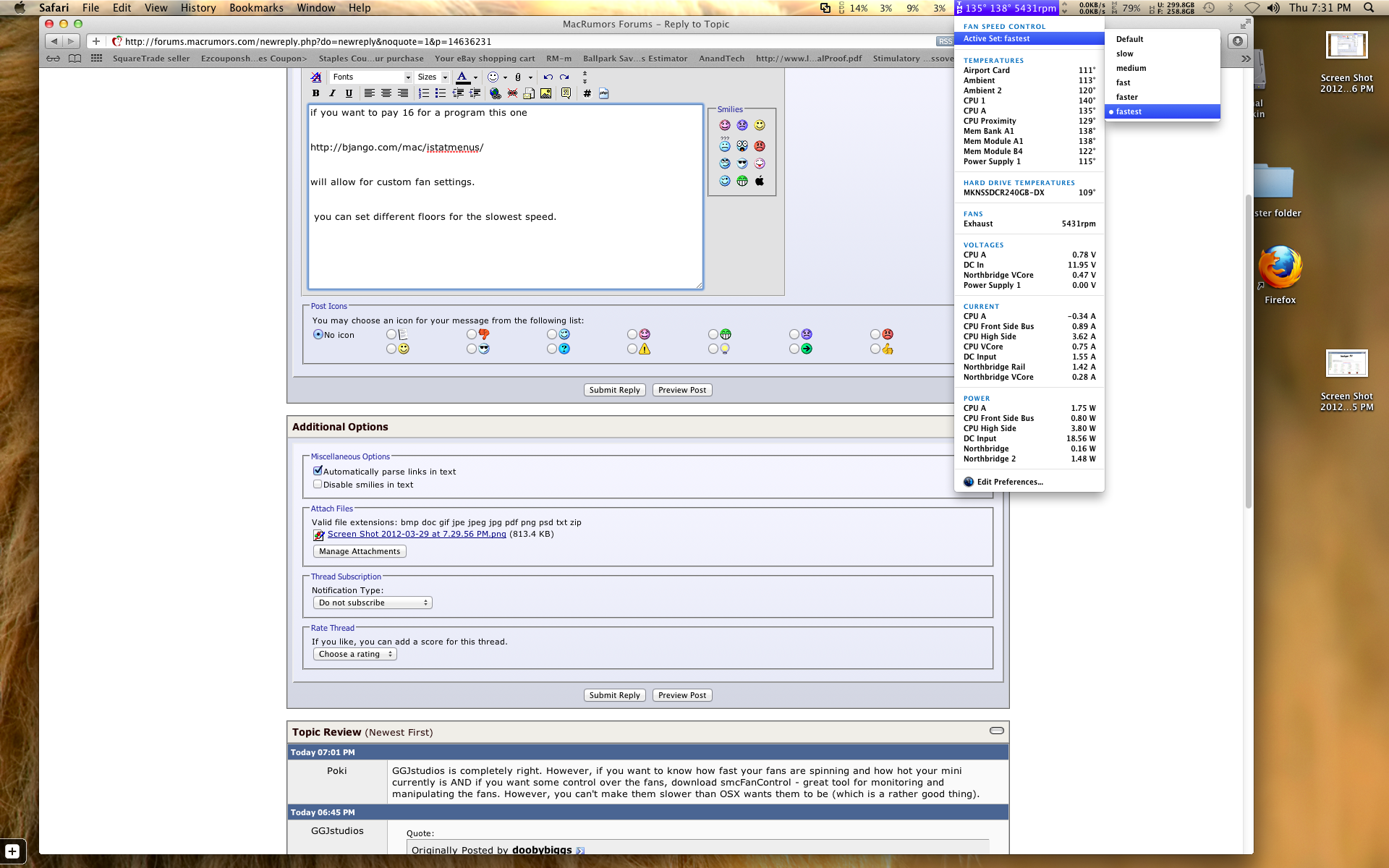The height and width of the screenshot is (868, 1389).
Task: Click the insert image icon
Action: click(546, 93)
